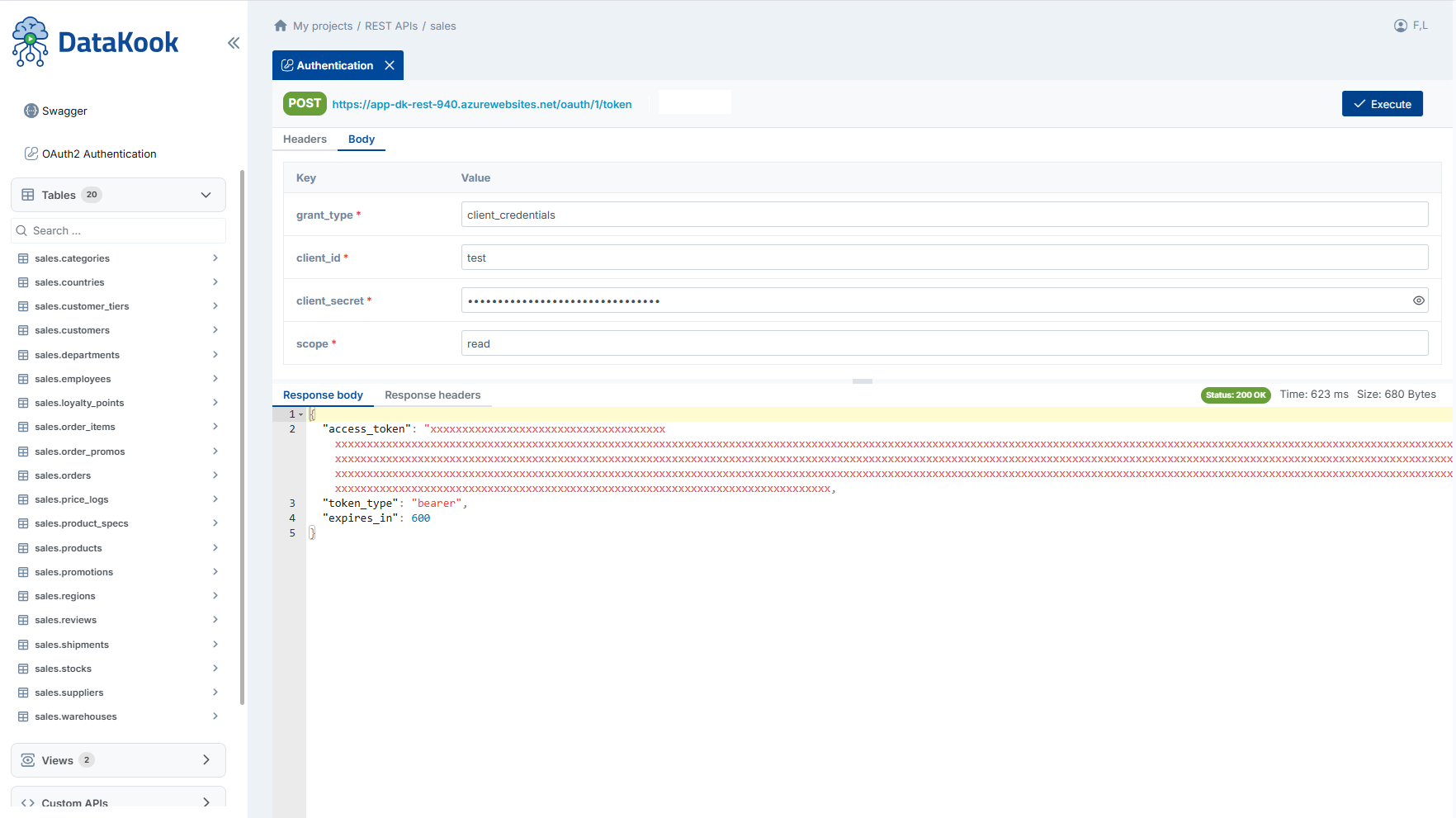1456x818 pixels.
Task: Click the sales.stocks table icon
Action: pyautogui.click(x=23, y=669)
